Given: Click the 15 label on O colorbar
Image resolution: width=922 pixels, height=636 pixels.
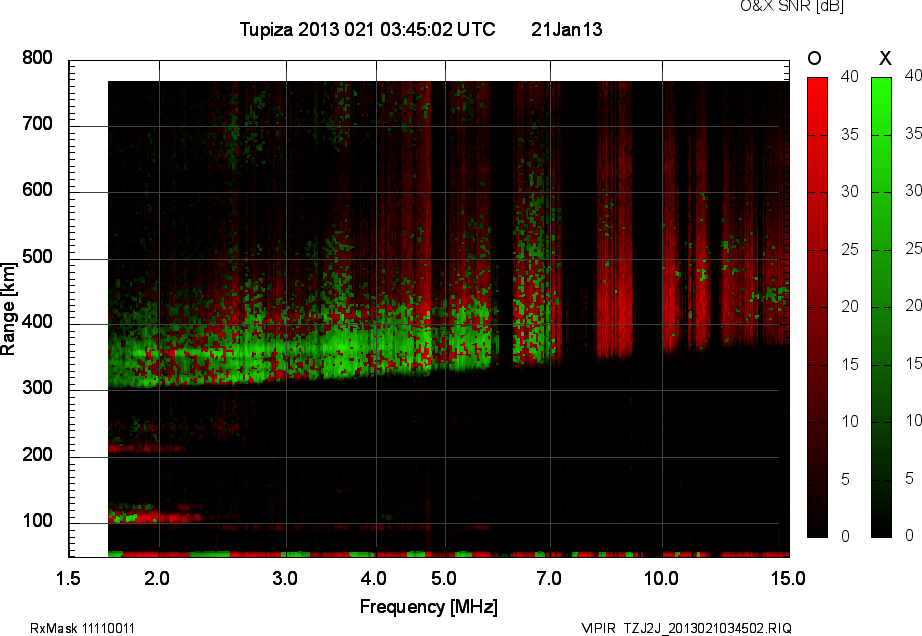Looking at the screenshot, I should coord(849,364).
